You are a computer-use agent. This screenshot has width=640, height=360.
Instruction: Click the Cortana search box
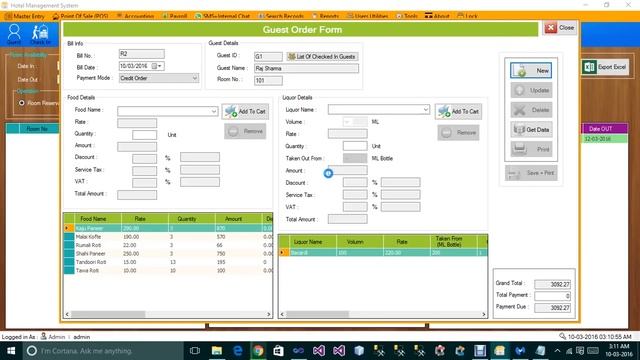[x=102, y=351]
